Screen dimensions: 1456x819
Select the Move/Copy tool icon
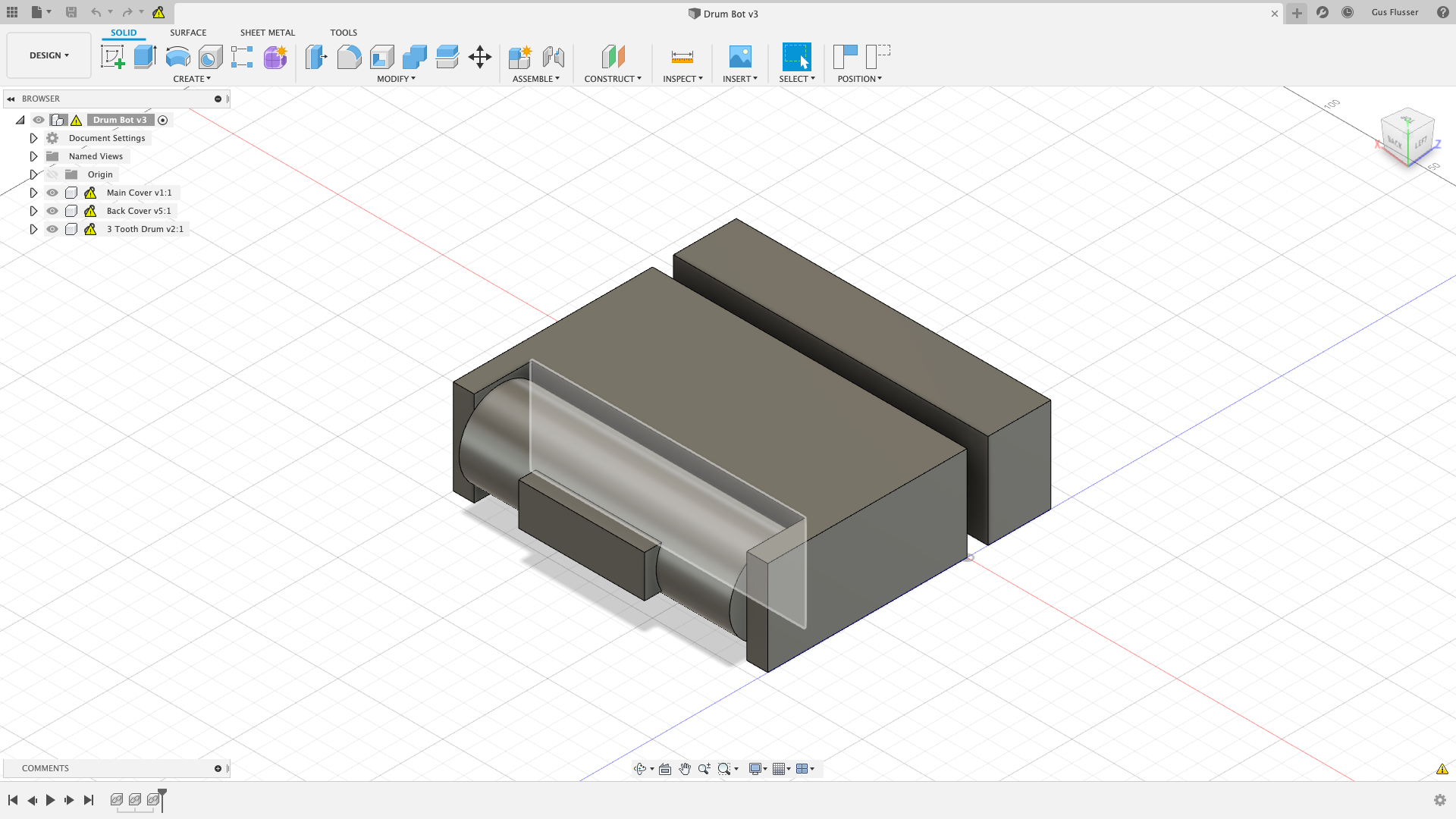tap(480, 57)
